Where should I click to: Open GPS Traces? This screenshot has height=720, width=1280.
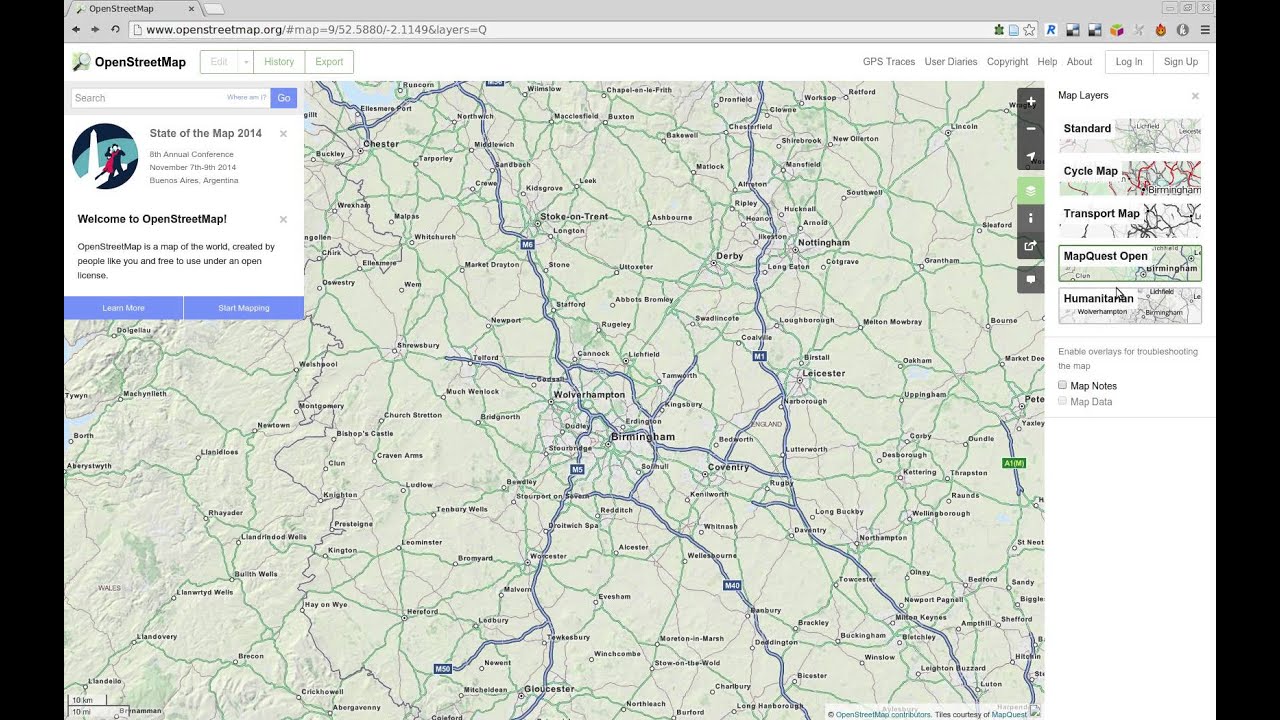(889, 62)
